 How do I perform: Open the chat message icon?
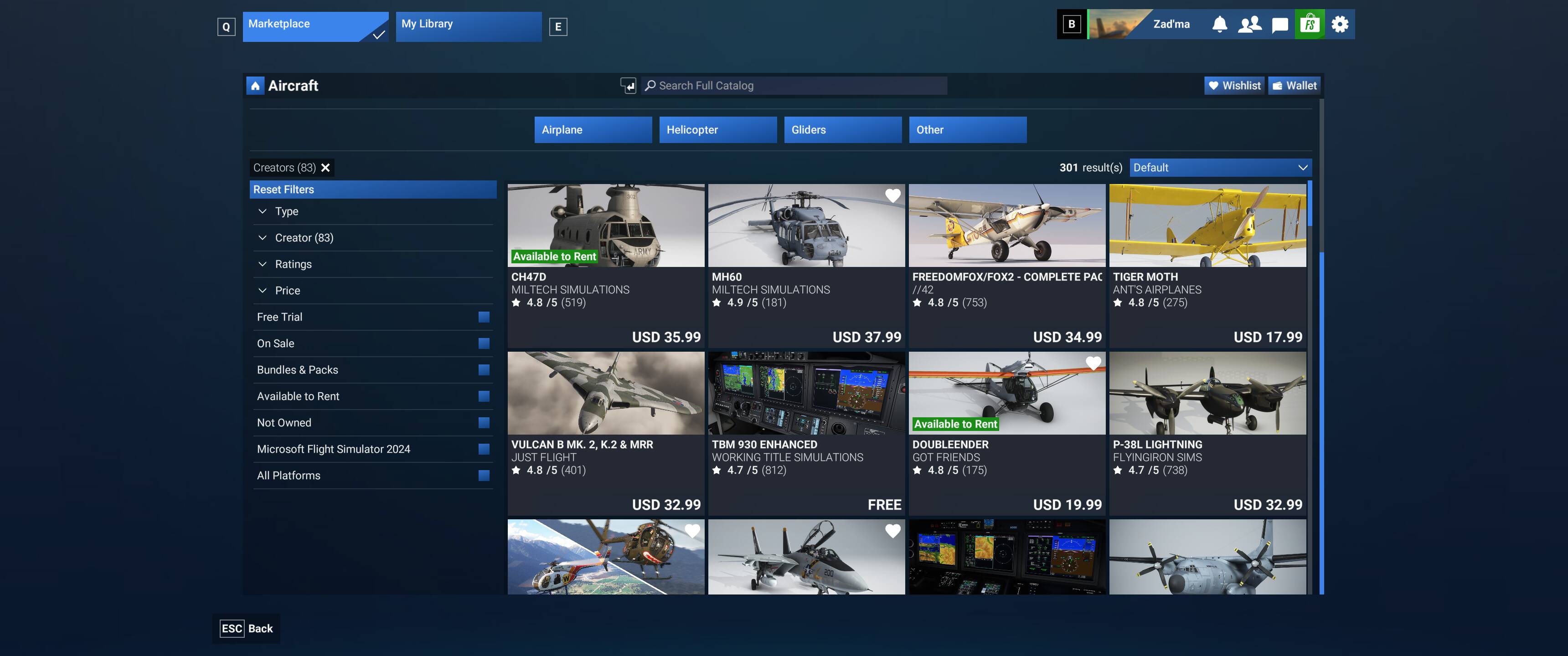pos(1279,24)
